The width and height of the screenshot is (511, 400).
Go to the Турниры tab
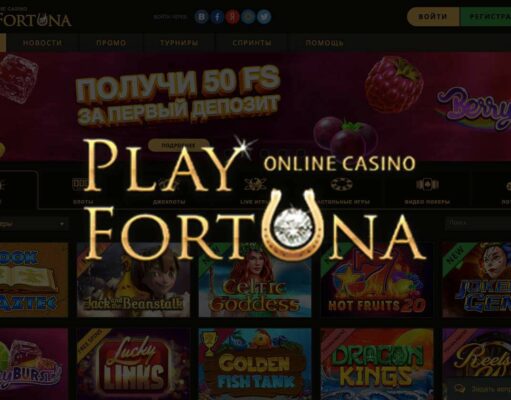[x=179, y=43]
